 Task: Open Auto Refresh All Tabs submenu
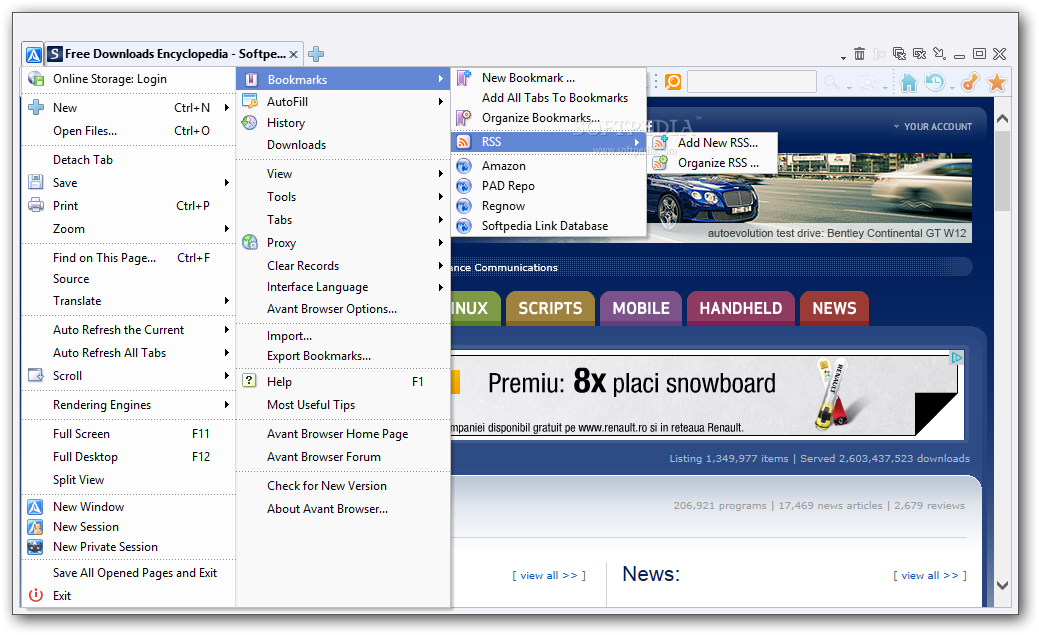129,353
